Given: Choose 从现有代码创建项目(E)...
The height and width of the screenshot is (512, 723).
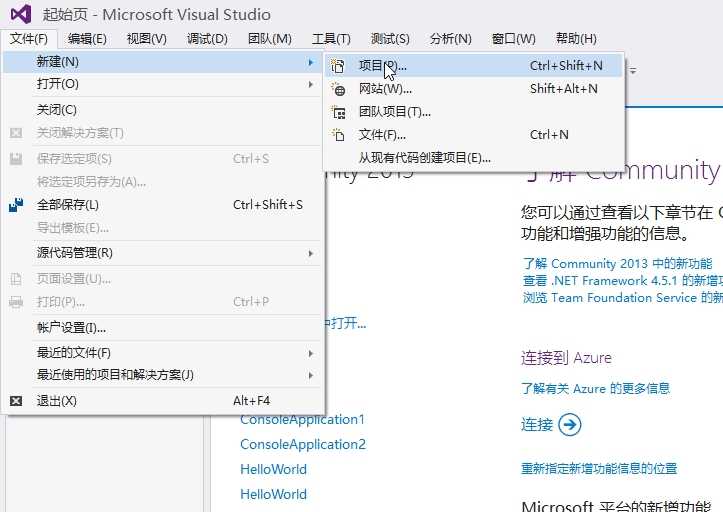Looking at the screenshot, I should [474, 158].
